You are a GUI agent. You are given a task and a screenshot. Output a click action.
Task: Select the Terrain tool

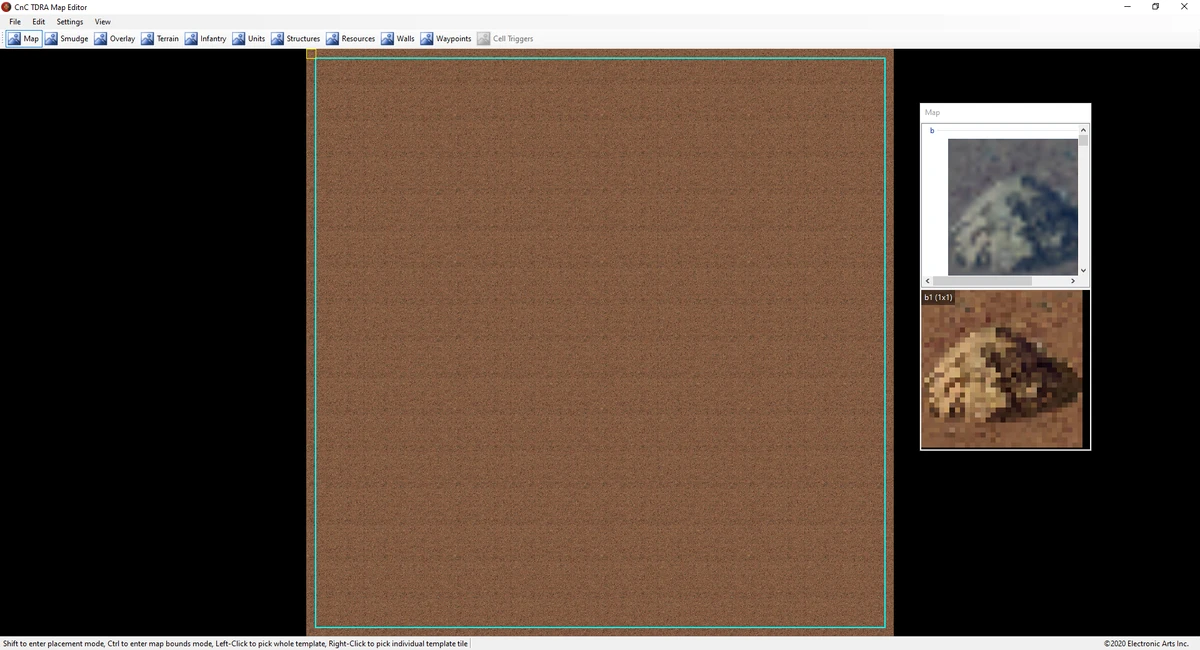[161, 38]
